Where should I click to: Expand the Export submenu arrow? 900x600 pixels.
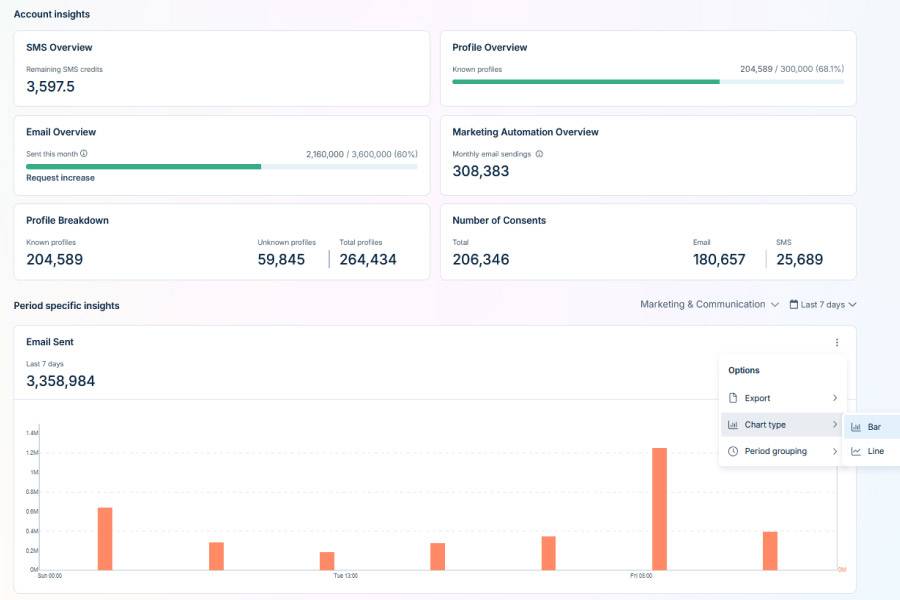pyautogui.click(x=835, y=398)
